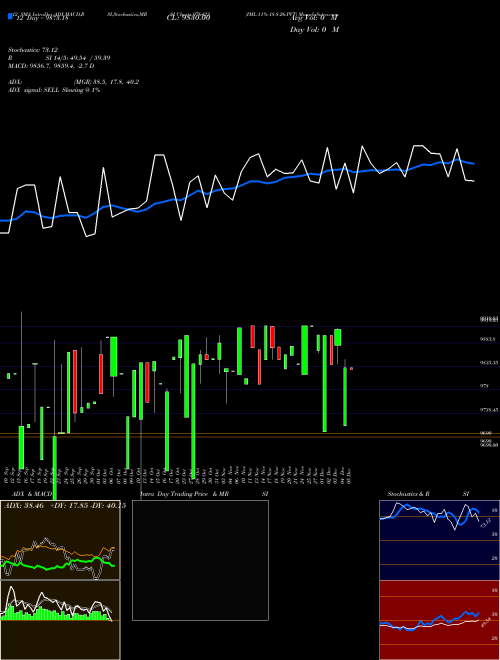Click the 'ADX: 38.46 +DY: 17.85 -DY: 40.15' readout

[65, 506]
